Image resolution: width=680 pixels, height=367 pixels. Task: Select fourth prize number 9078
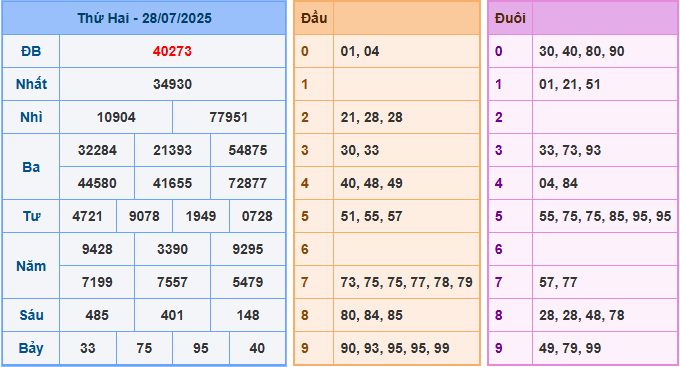pos(144,216)
